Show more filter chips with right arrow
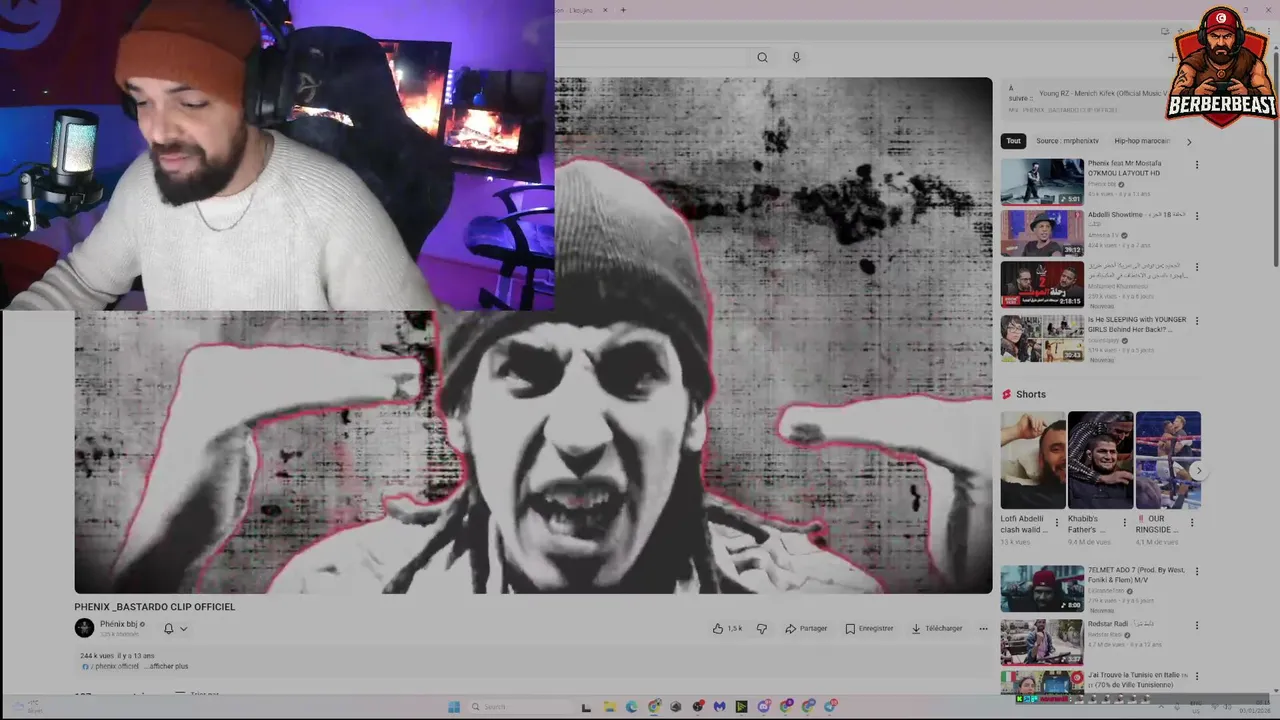Image resolution: width=1280 pixels, height=720 pixels. 1188,142
